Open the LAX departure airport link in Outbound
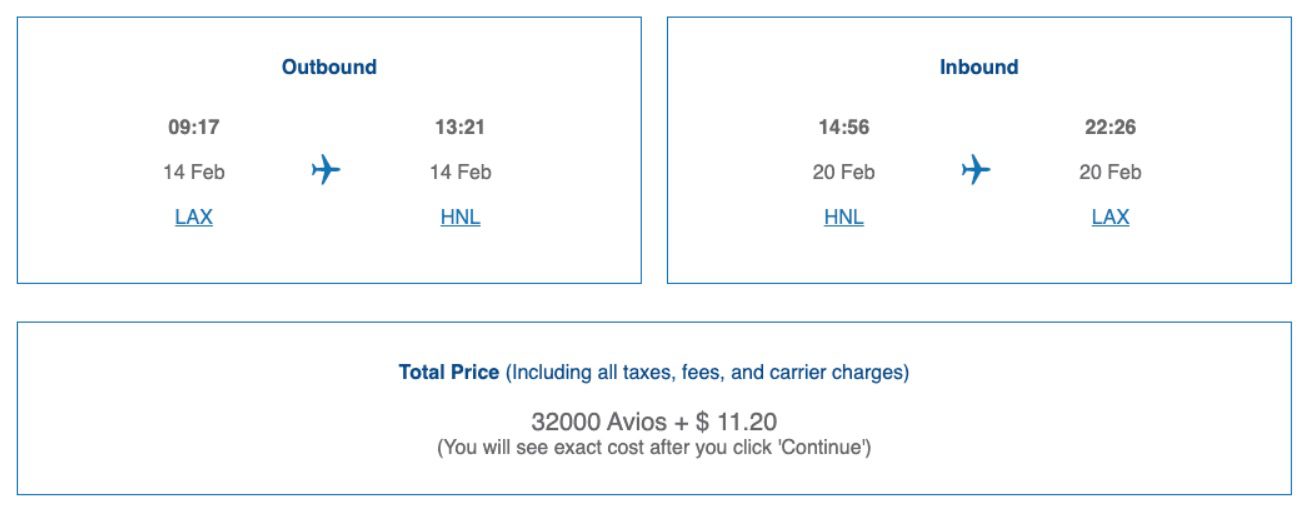 [194, 217]
